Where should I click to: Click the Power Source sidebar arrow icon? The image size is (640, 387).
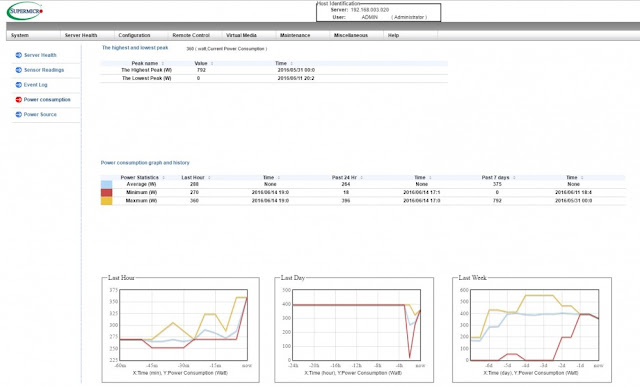[18, 114]
